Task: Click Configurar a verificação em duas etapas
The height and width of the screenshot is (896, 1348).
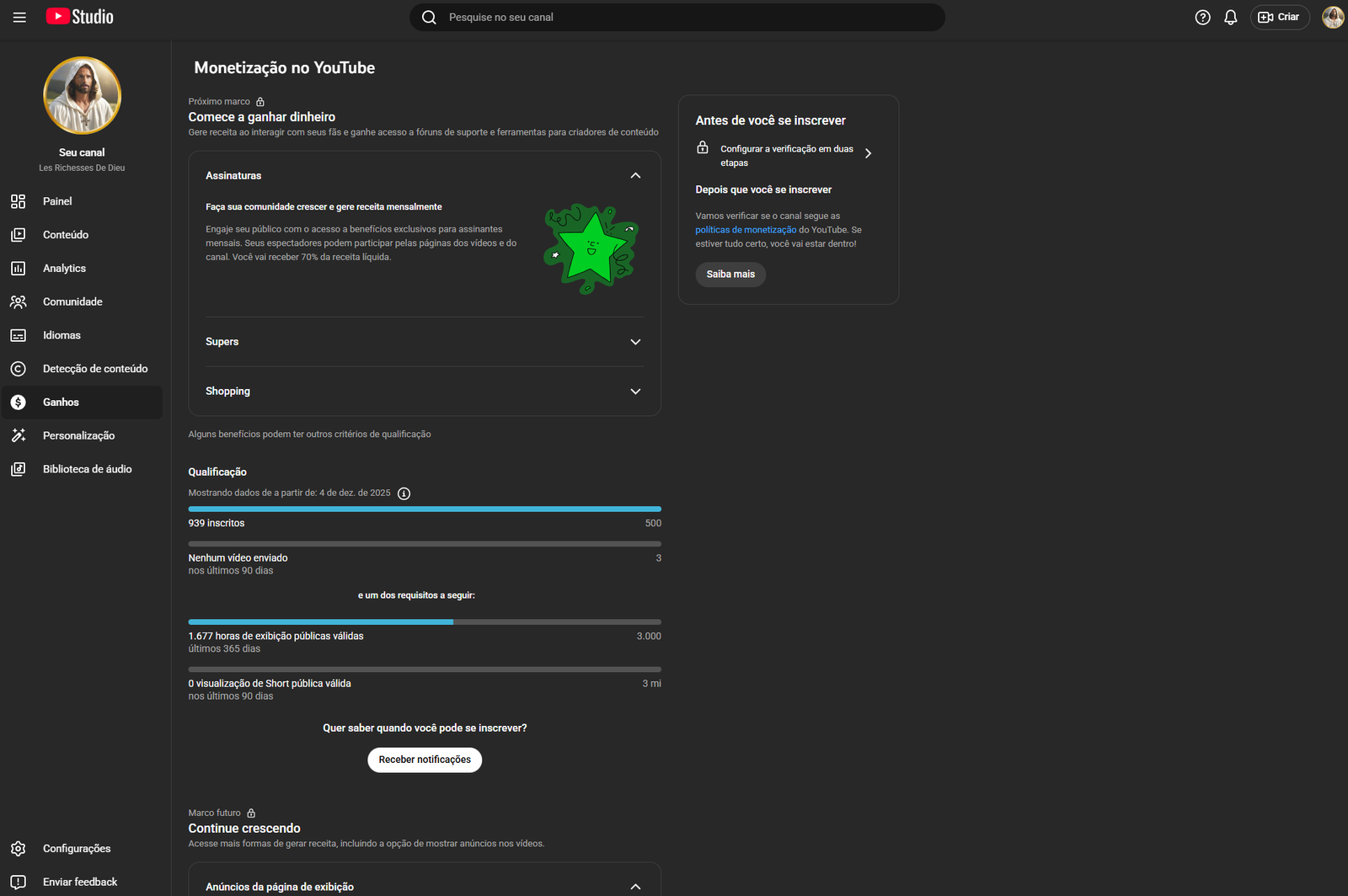Action: 787,156
